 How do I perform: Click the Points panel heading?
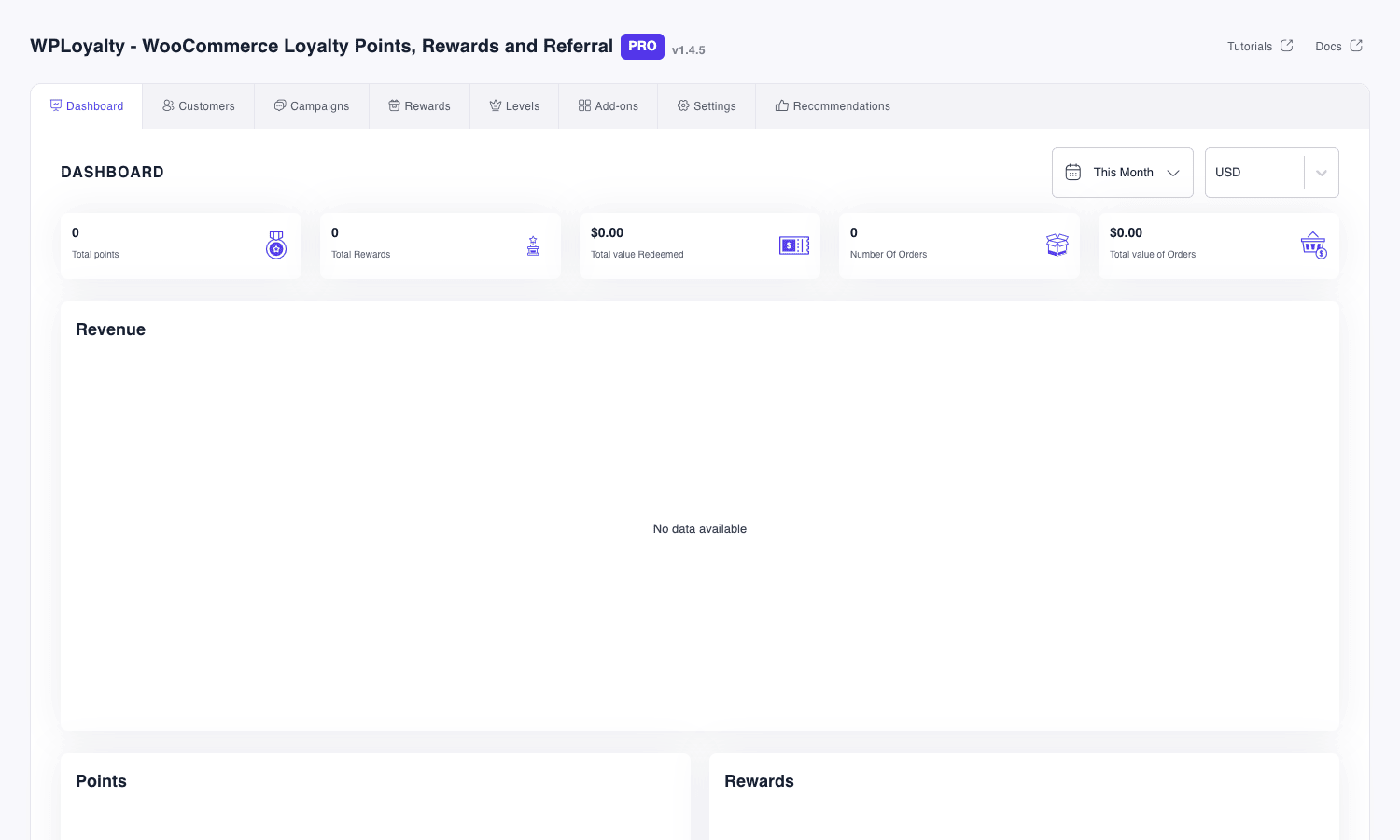[101, 781]
